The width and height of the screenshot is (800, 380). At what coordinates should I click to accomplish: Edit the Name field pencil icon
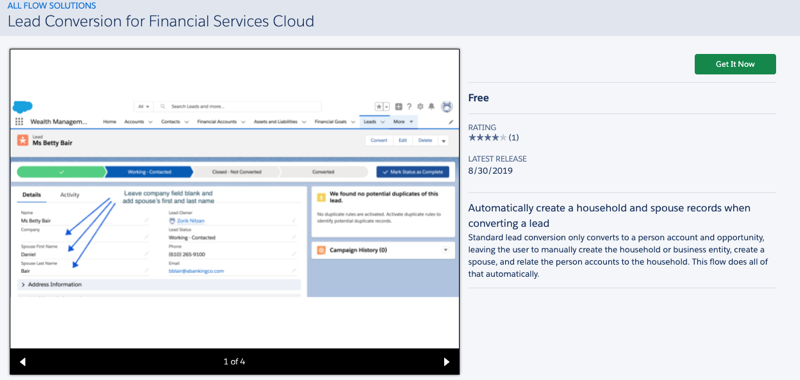click(x=146, y=220)
